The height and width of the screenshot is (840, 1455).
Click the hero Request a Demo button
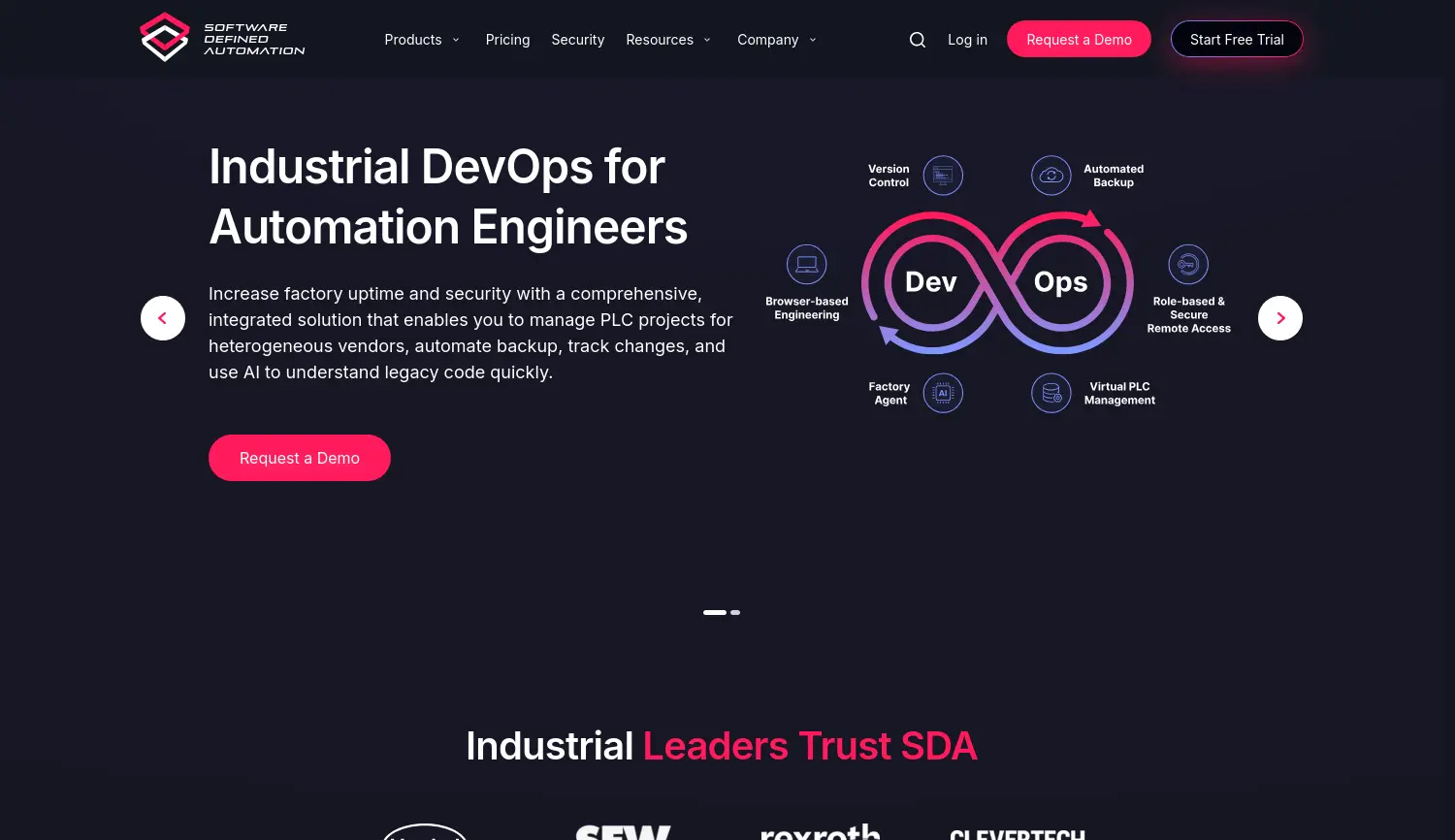point(300,458)
